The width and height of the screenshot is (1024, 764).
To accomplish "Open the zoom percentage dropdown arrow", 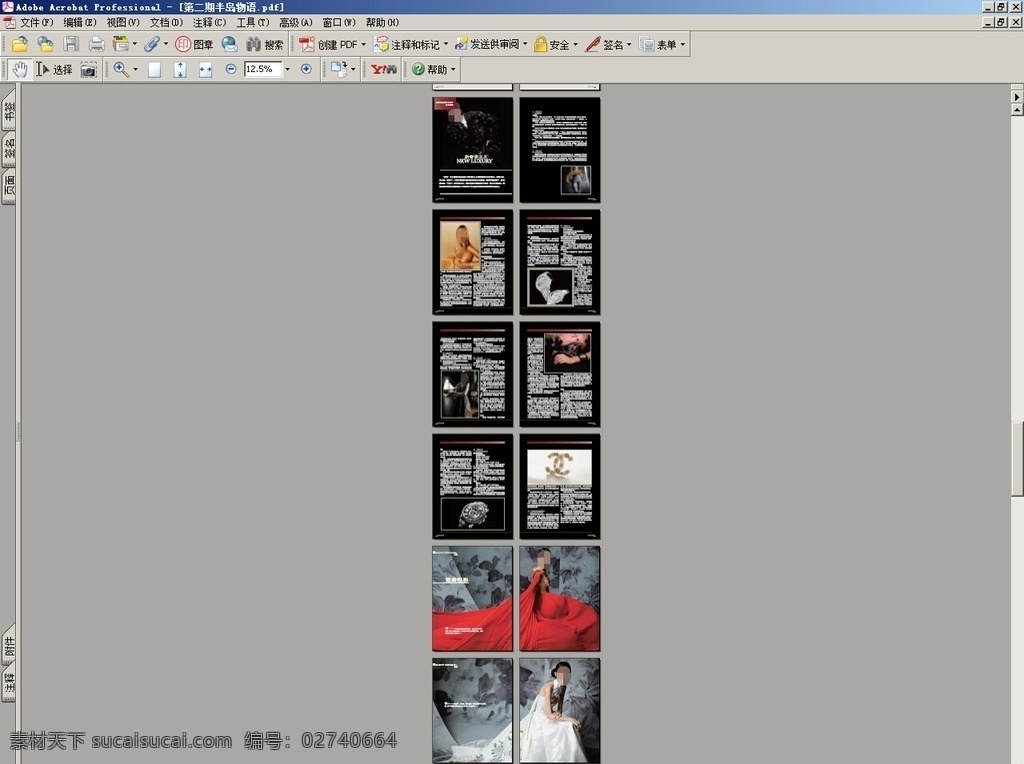I will (287, 69).
